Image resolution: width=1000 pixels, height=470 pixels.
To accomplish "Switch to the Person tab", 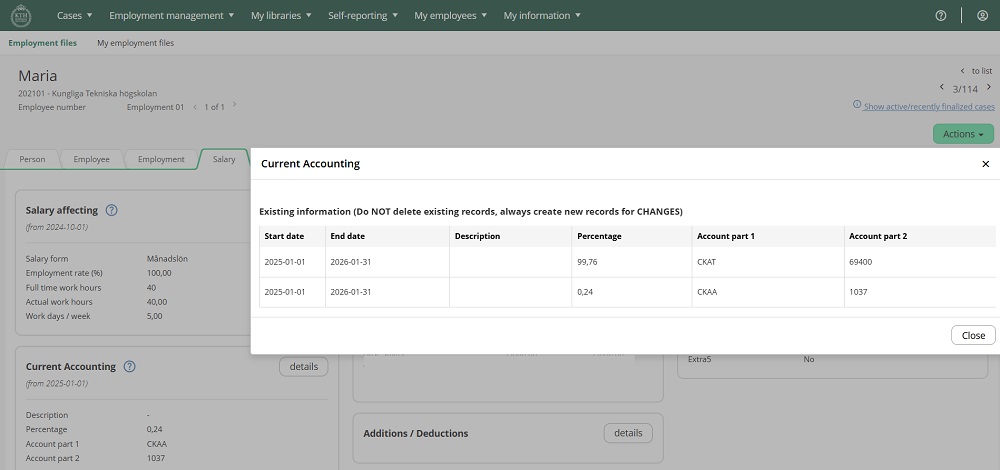I will click(32, 159).
